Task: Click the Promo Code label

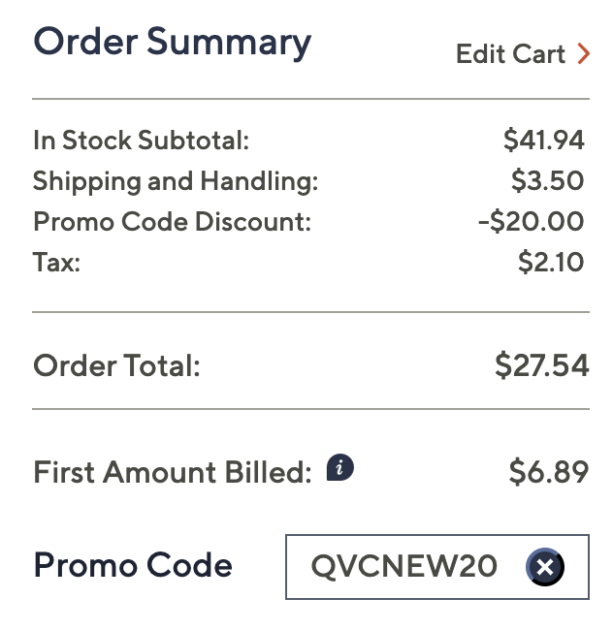Action: tap(133, 566)
